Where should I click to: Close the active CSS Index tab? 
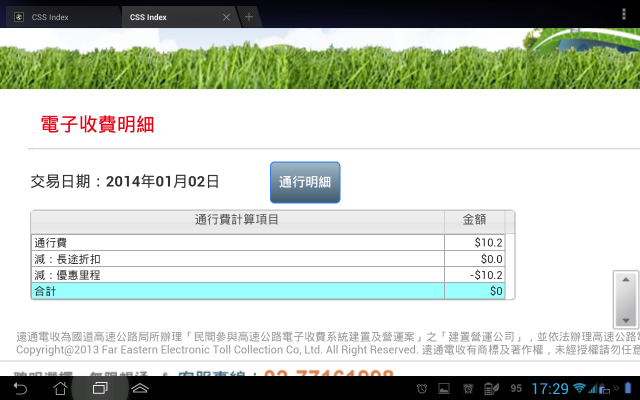(x=227, y=17)
